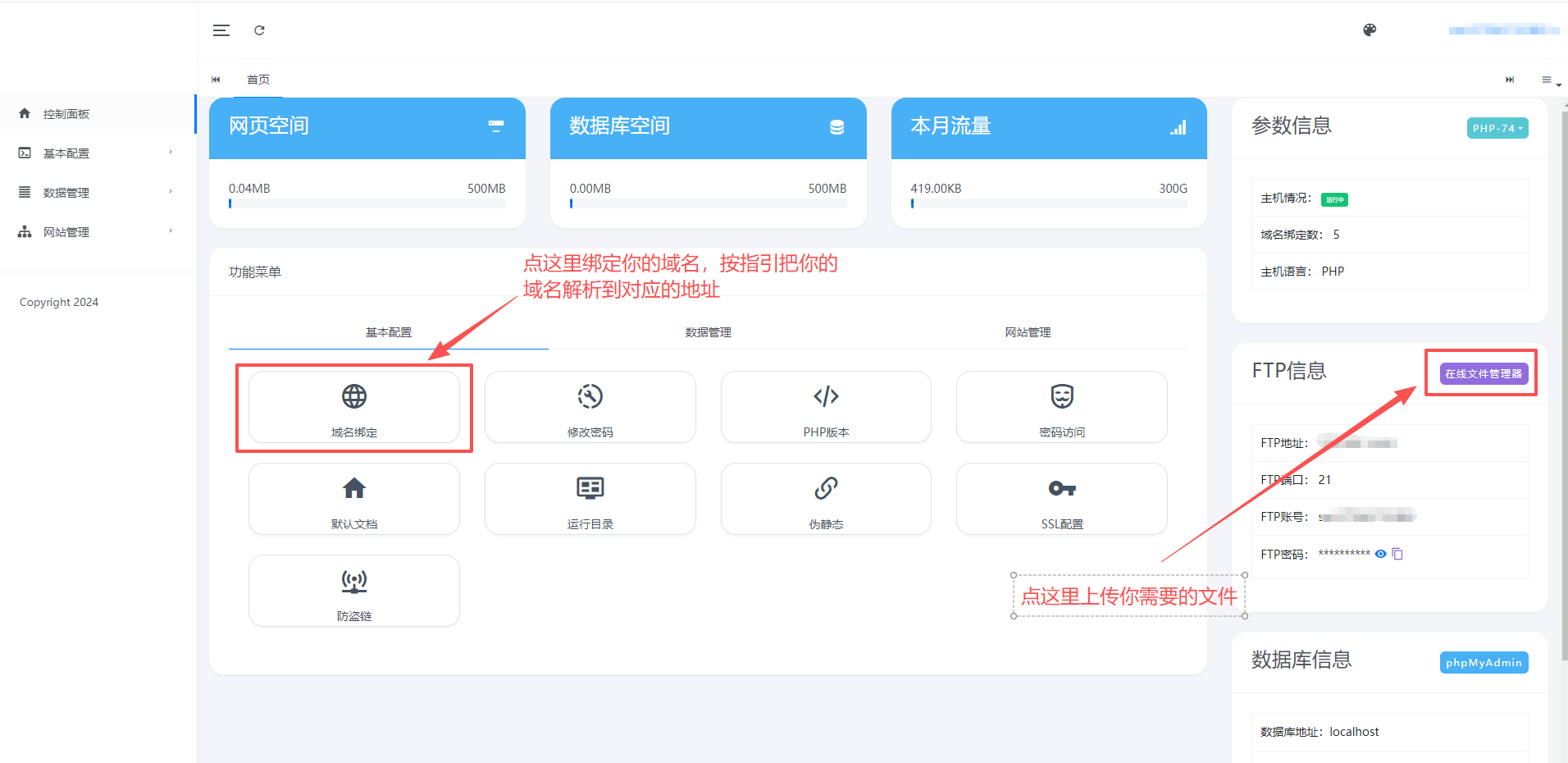Click the 运行目录 directory icon
Image resolution: width=1568 pixels, height=763 pixels.
point(590,489)
